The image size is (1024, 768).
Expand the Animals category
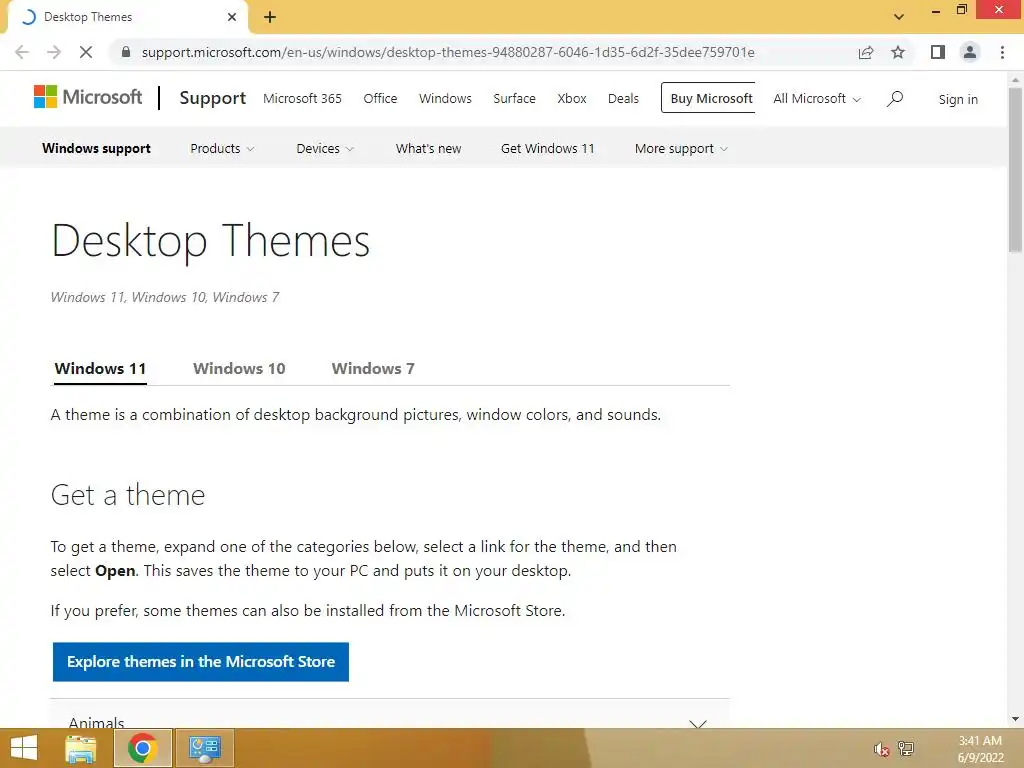coord(389,714)
